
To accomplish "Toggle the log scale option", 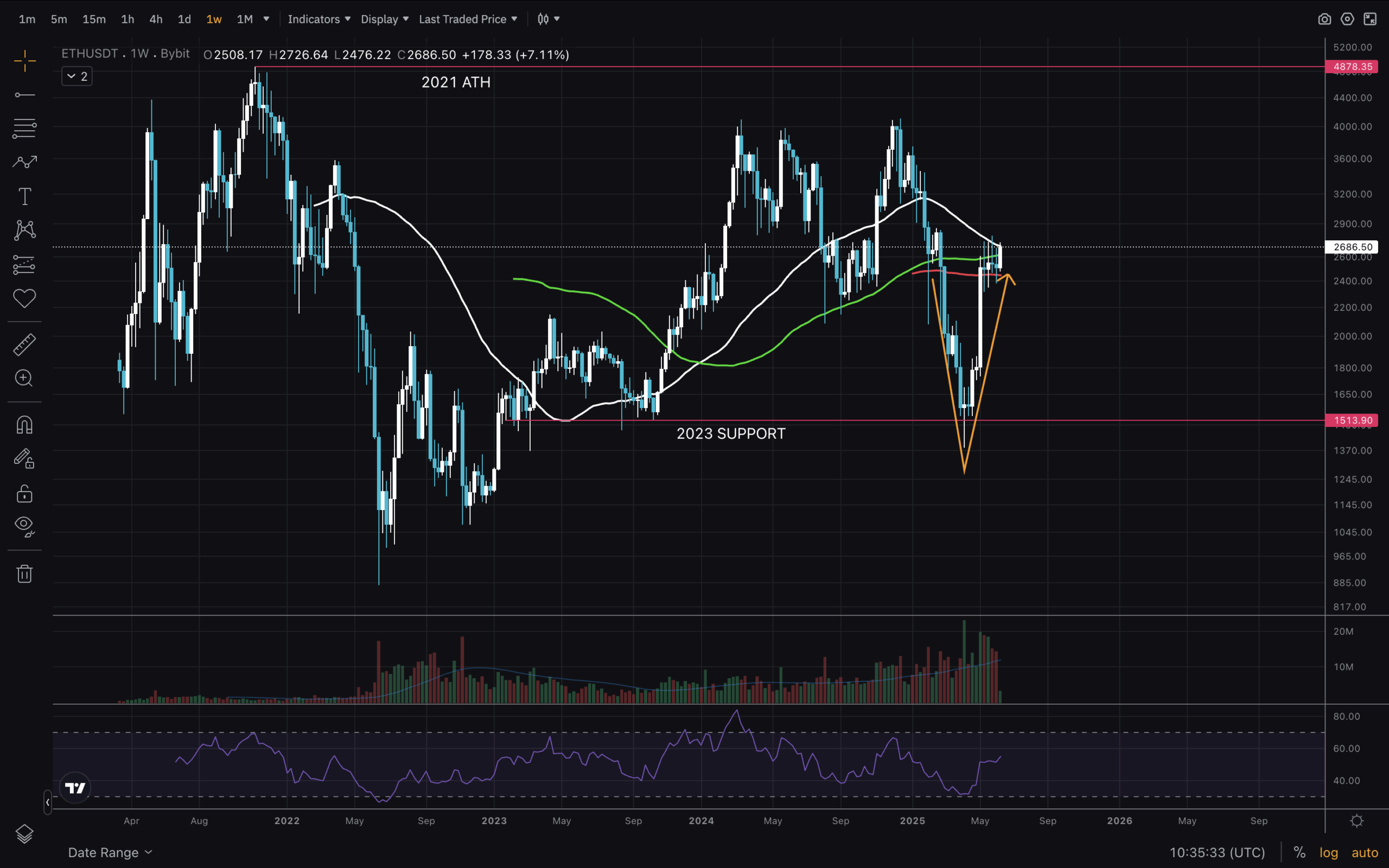I will (1328, 852).
